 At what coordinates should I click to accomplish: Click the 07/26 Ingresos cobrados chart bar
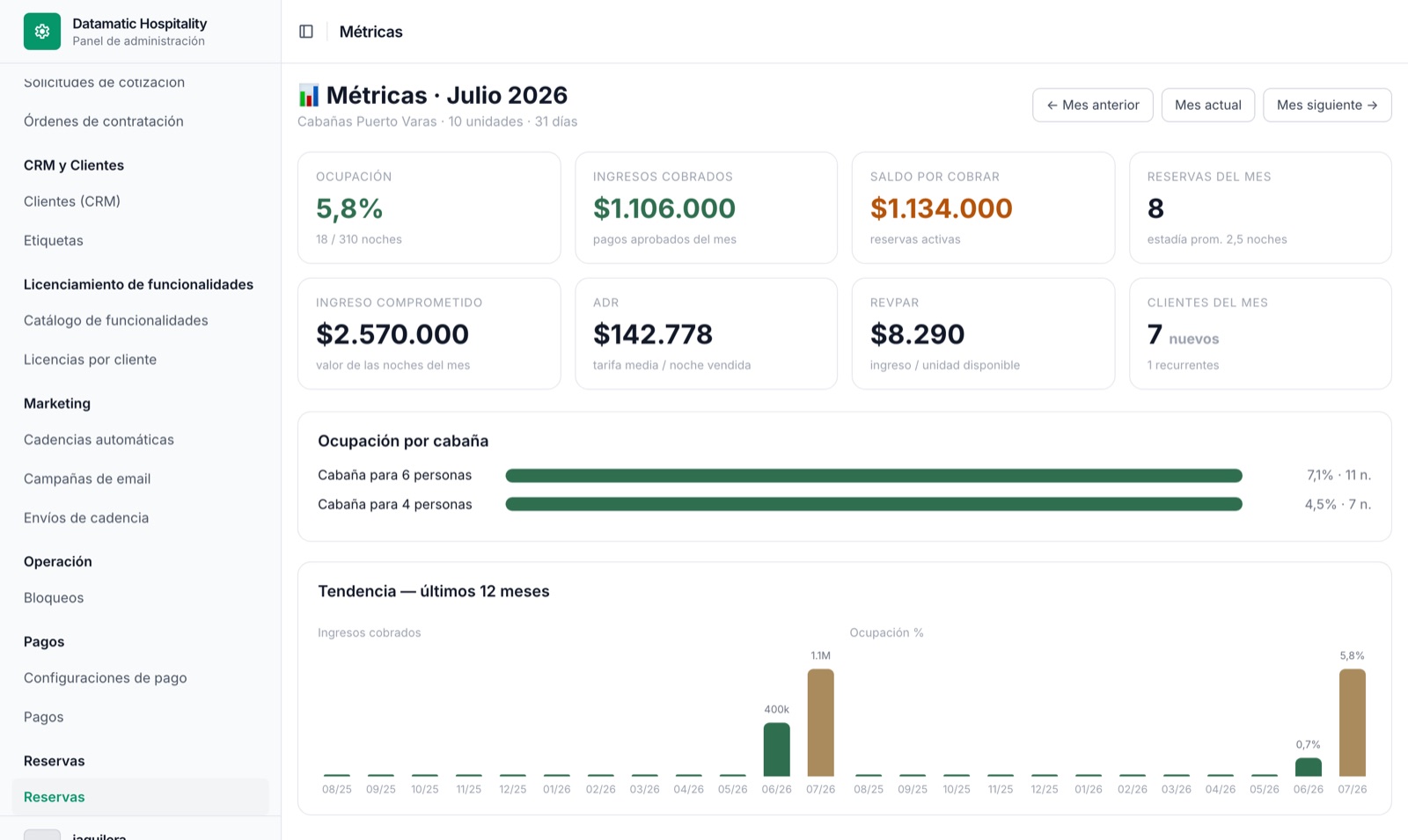click(x=820, y=722)
